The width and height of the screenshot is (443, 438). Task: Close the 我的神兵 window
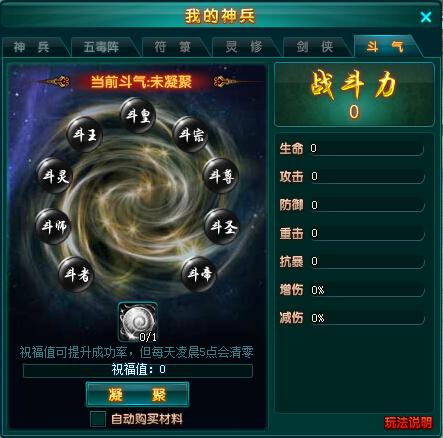(x=426, y=17)
